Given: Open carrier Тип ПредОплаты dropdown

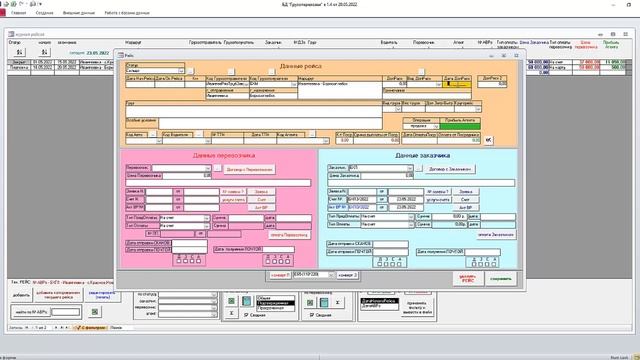Looking at the screenshot, I should click(x=207, y=218).
